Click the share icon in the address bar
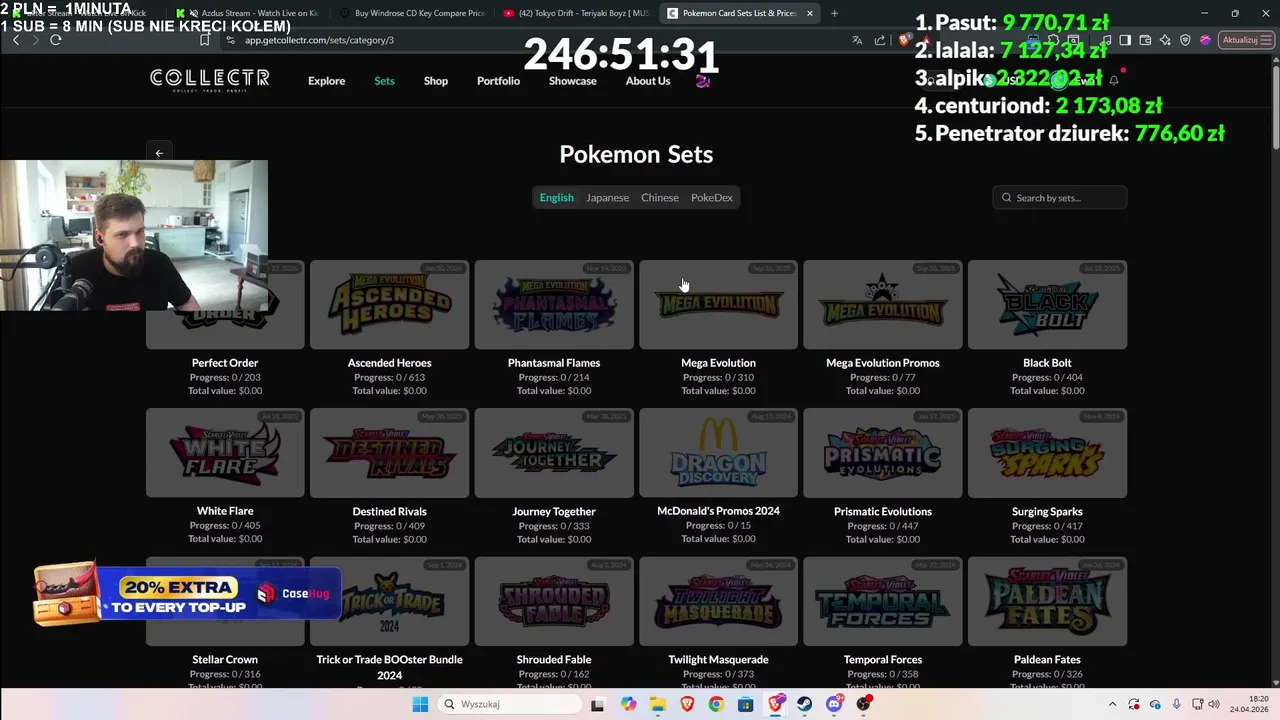1280x720 pixels. 880,40
